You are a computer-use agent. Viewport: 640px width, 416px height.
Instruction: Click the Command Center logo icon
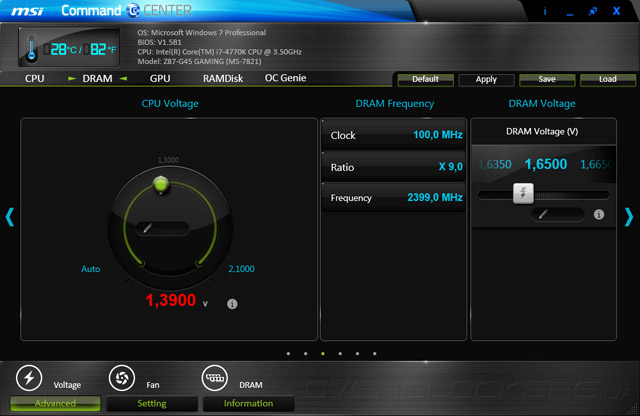click(x=133, y=10)
